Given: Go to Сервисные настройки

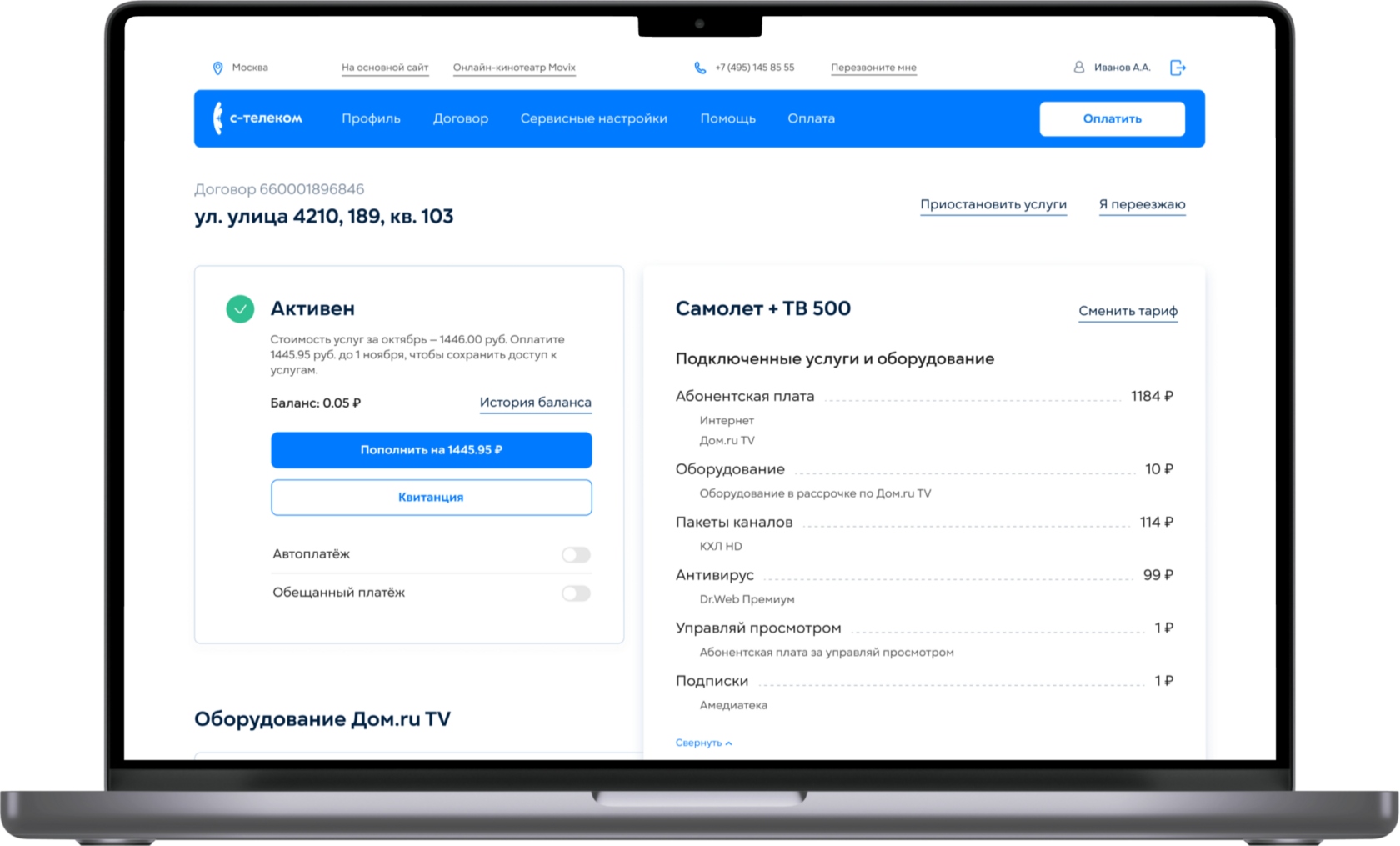Looking at the screenshot, I should (594, 118).
